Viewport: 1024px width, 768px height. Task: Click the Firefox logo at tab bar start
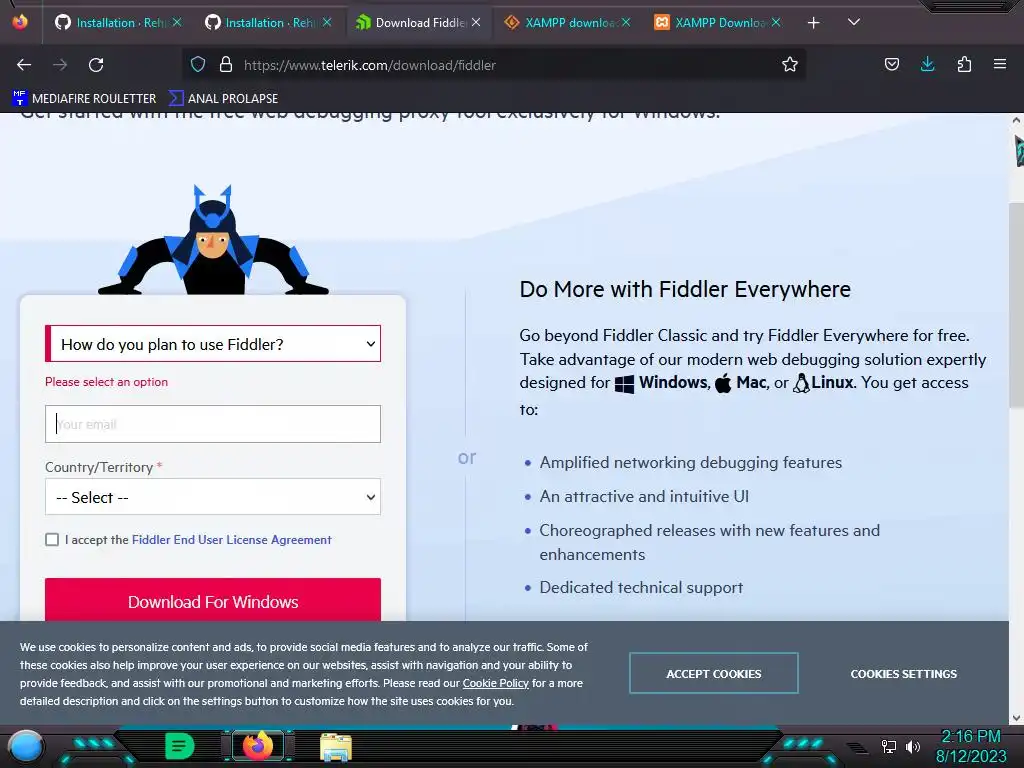pos(20,22)
